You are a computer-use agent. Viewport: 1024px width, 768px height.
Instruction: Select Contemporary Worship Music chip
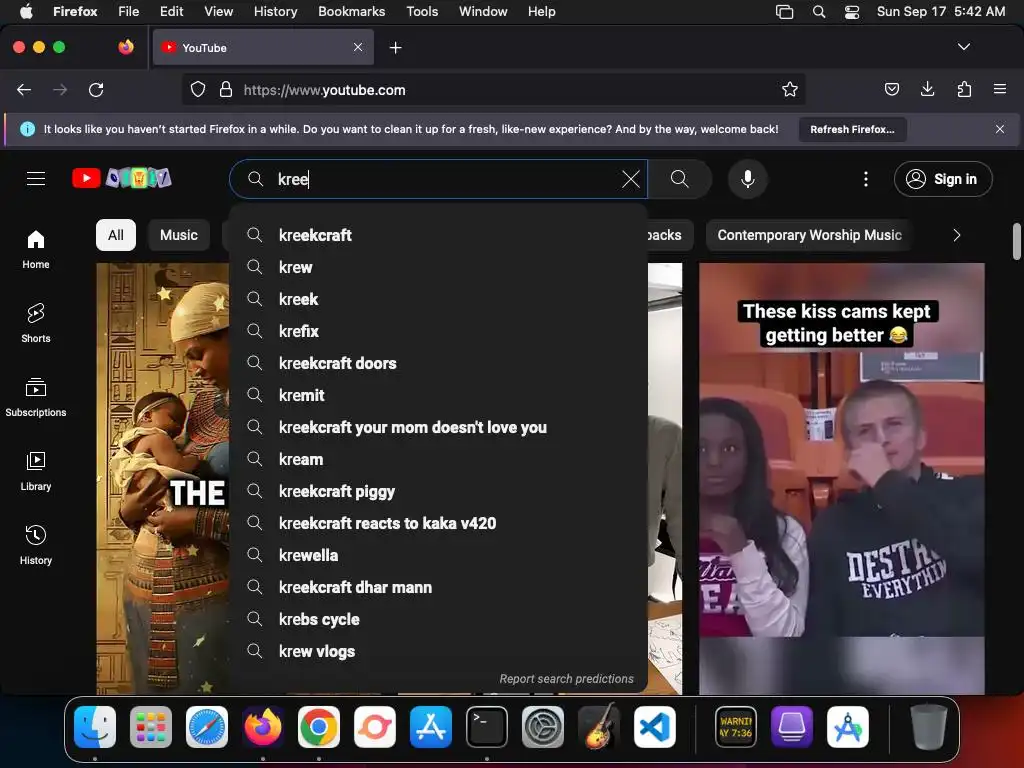pos(809,235)
